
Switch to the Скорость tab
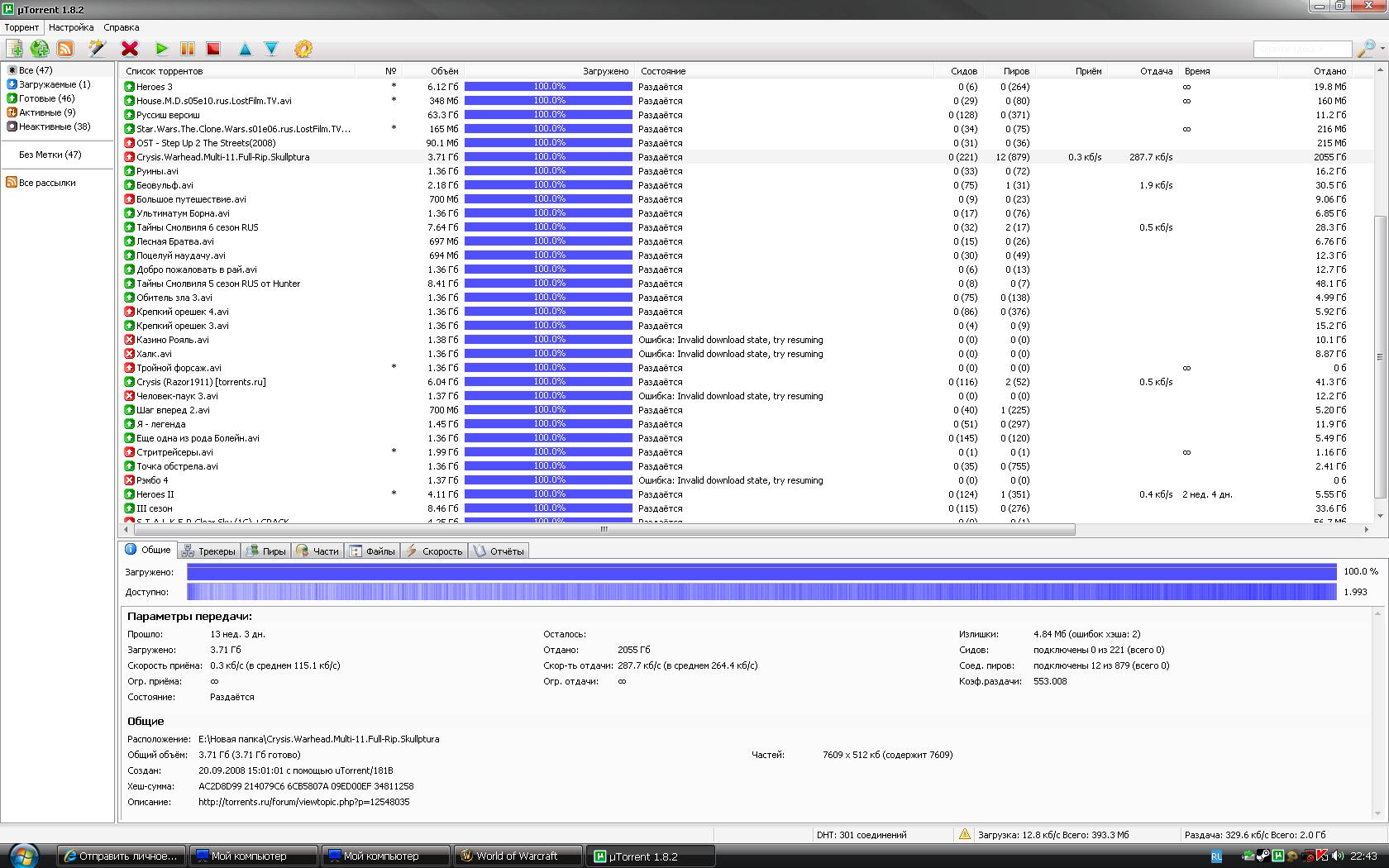coord(434,551)
